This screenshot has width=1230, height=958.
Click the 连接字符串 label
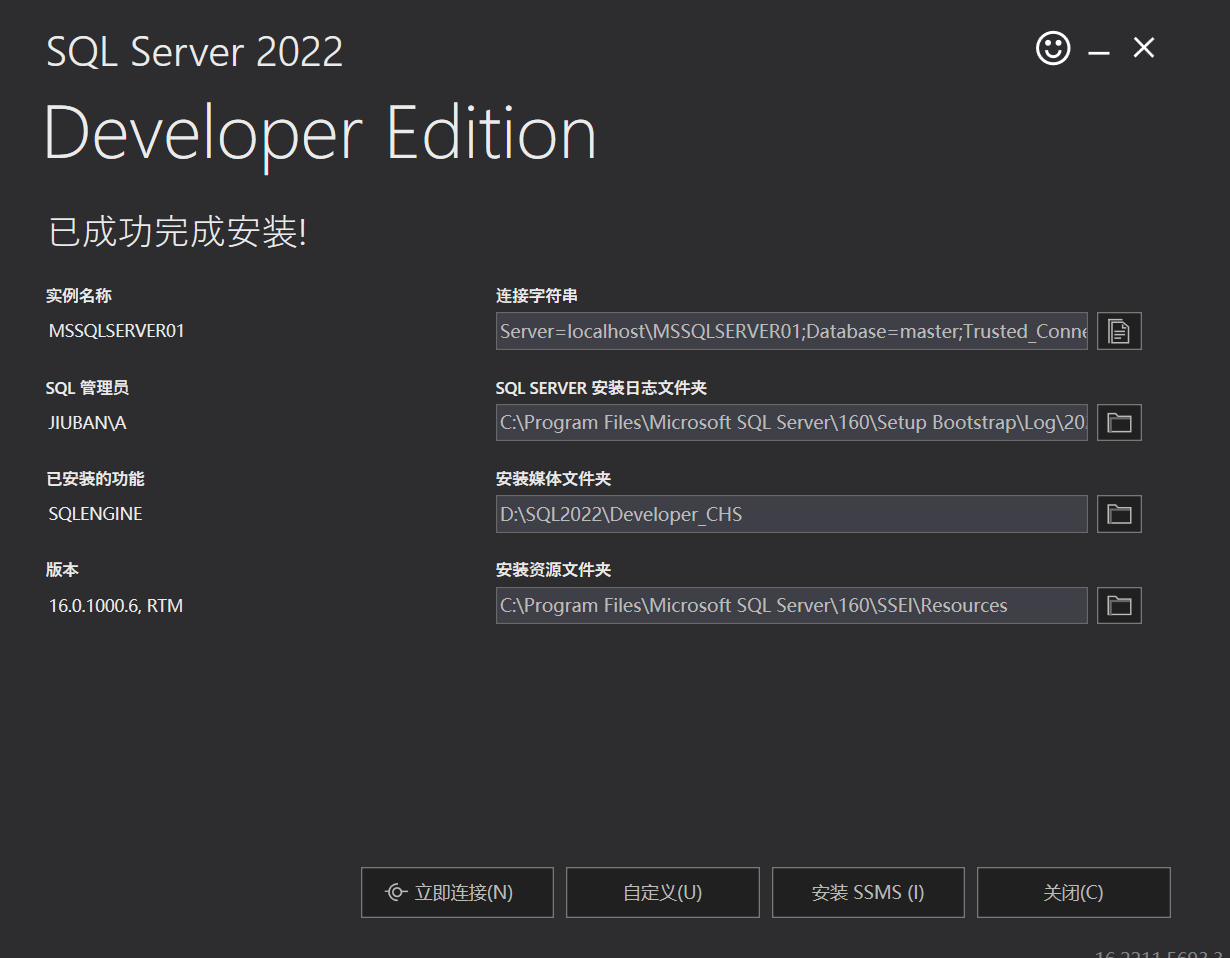[x=537, y=296]
